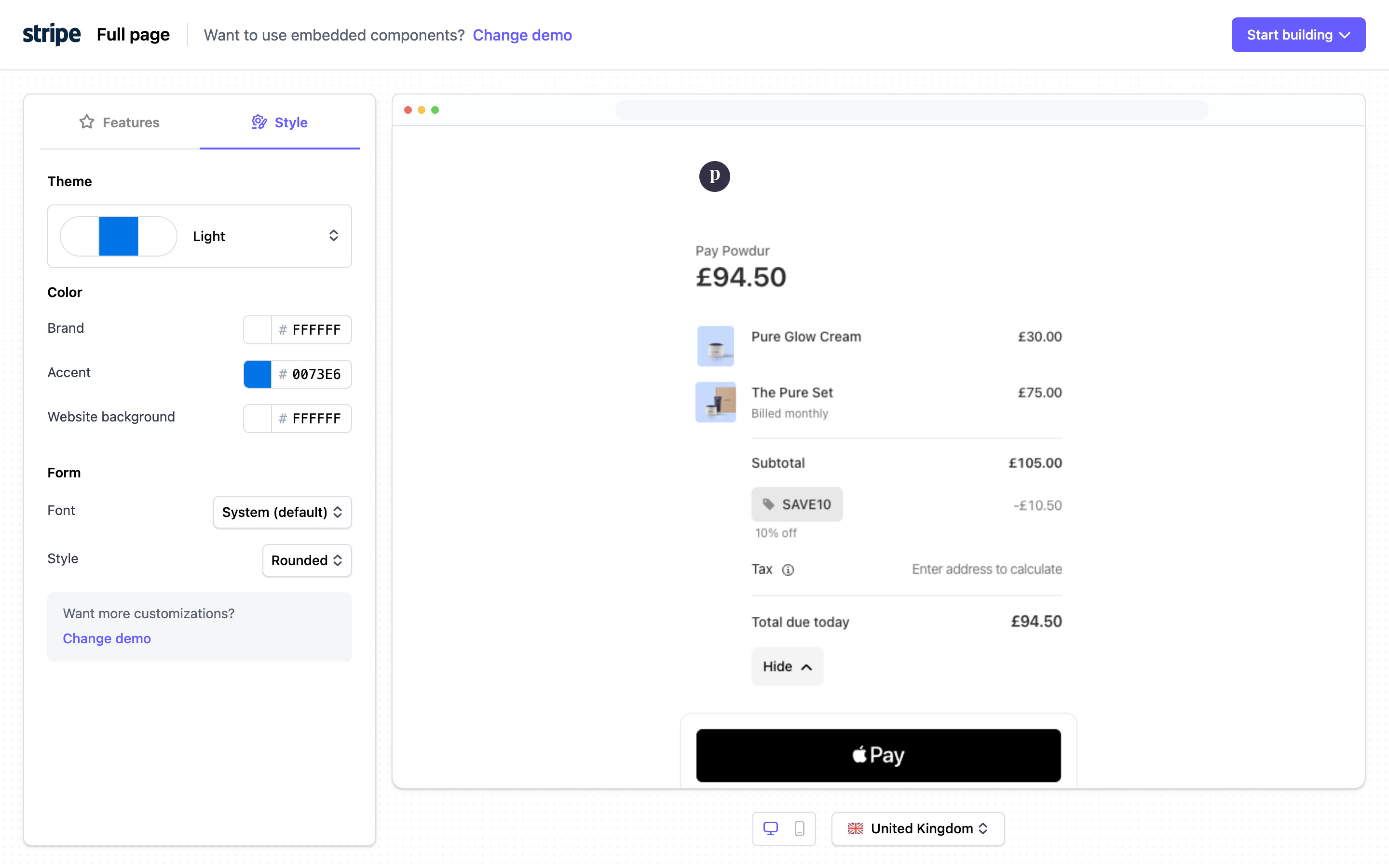This screenshot has height=868, width=1389.
Task: Switch to desktop preview view
Action: pos(770,828)
